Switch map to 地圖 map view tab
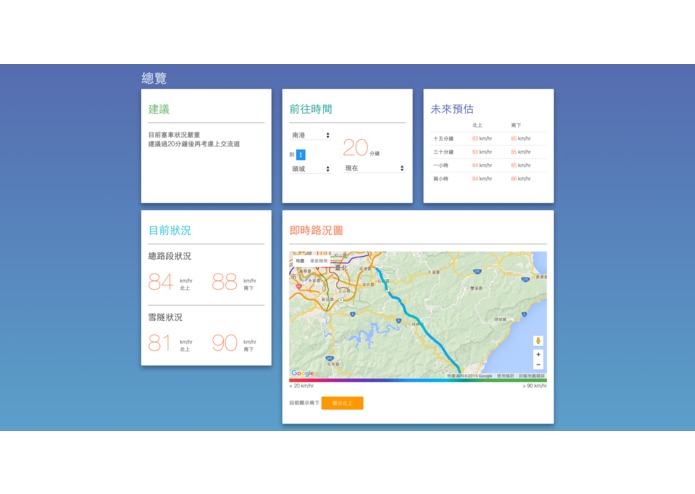This screenshot has width=695, height=494. coord(300,261)
